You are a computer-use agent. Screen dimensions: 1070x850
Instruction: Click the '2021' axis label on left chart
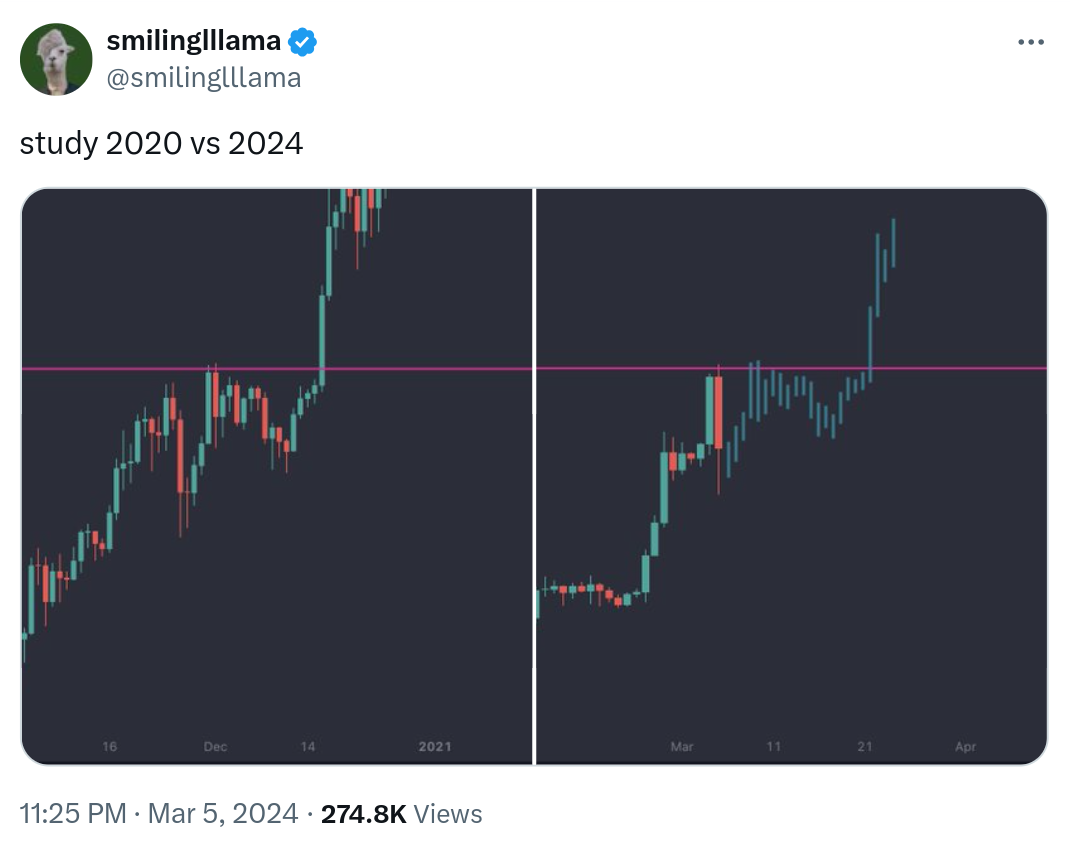click(435, 747)
